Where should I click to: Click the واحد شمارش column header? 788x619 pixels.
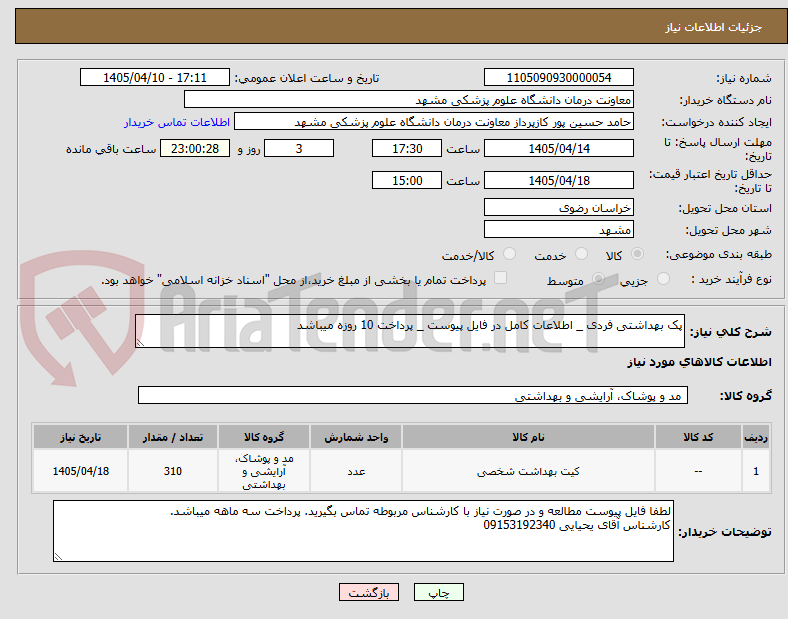(x=356, y=437)
